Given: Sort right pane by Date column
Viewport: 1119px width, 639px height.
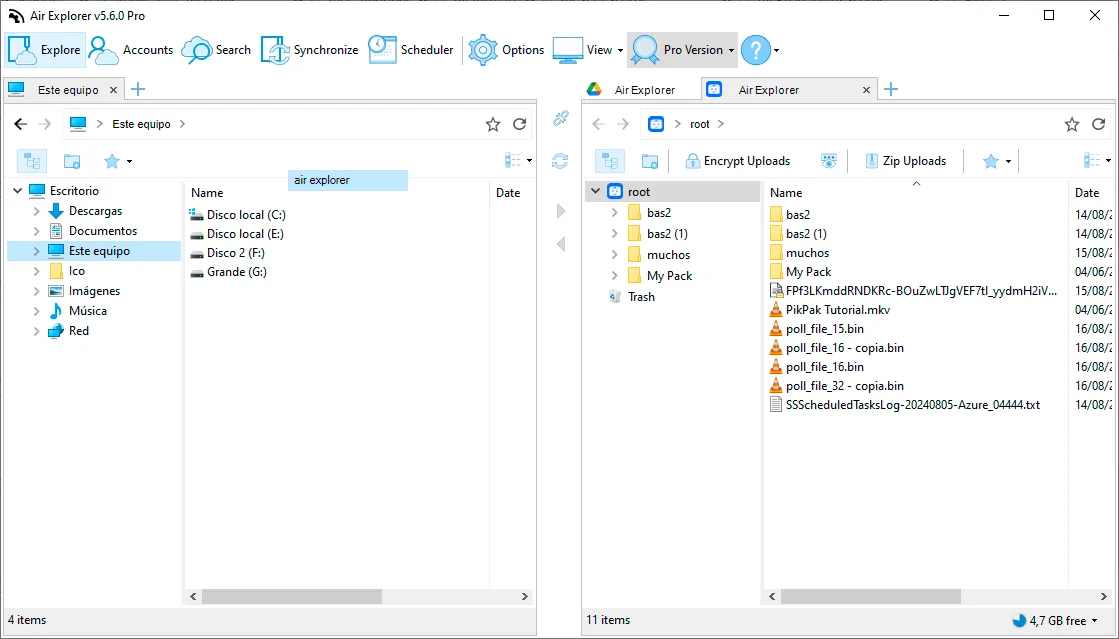Looking at the screenshot, I should [x=1087, y=193].
